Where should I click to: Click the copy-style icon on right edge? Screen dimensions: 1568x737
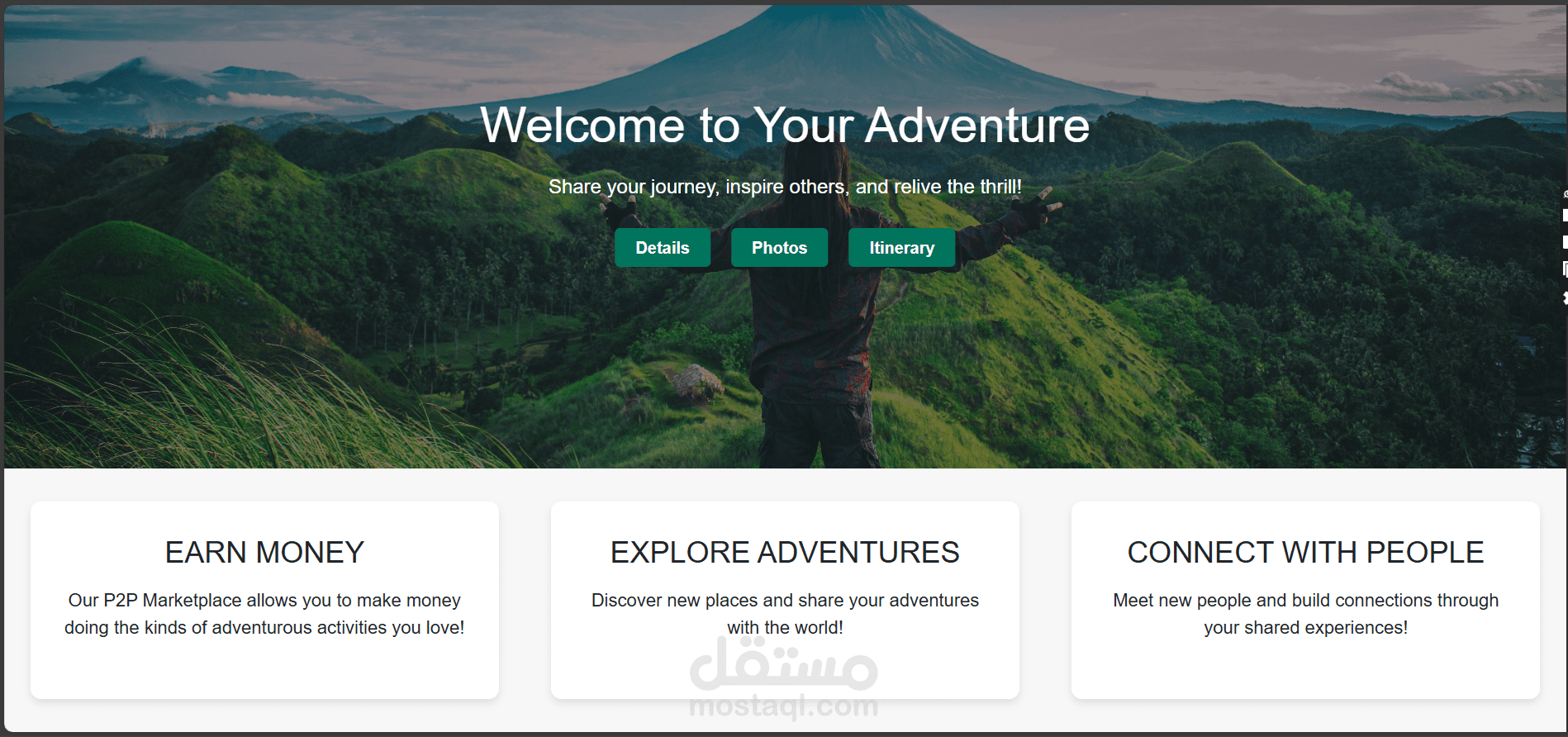pos(1565,269)
